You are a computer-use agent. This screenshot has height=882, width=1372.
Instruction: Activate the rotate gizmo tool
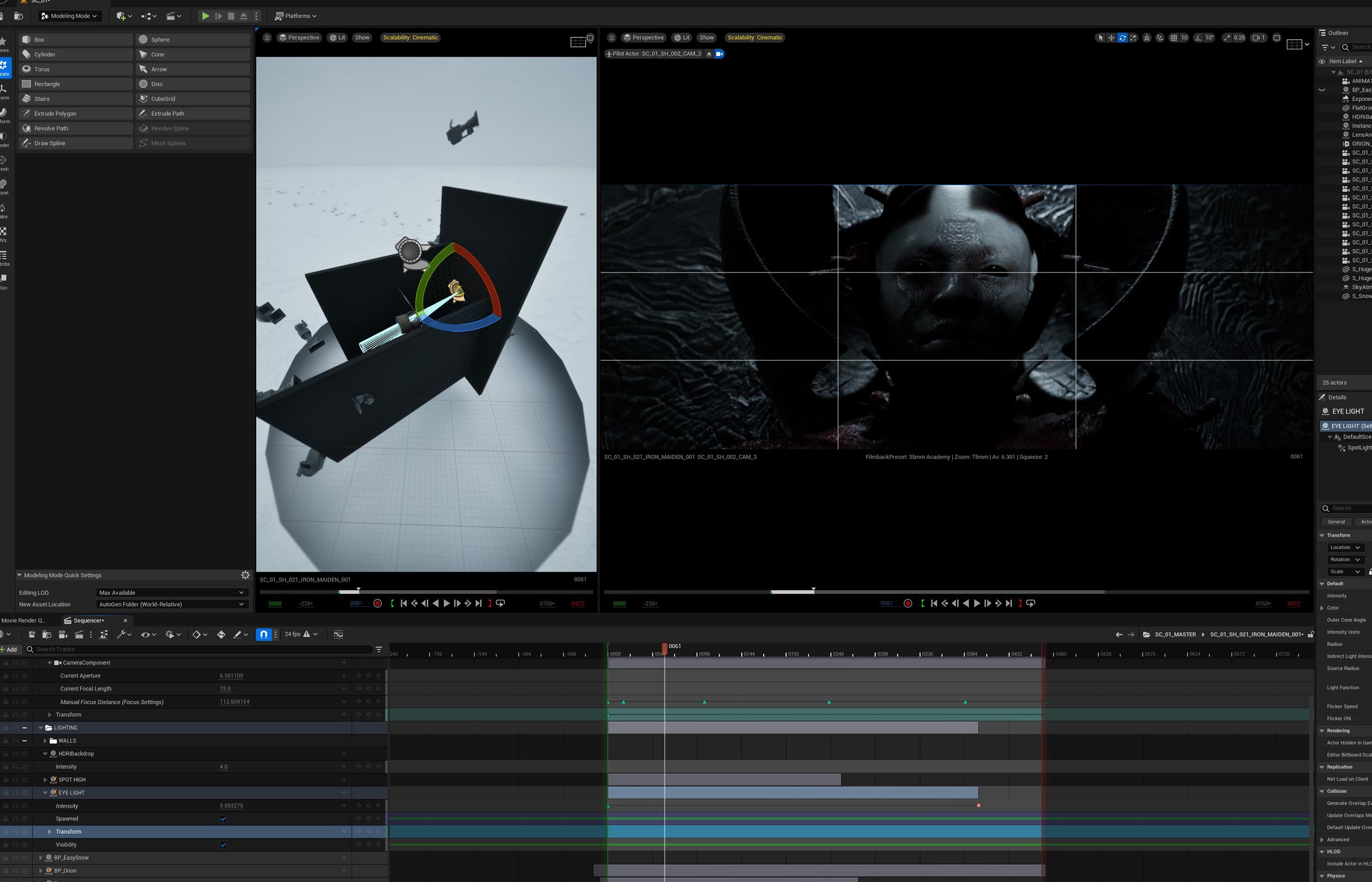[1122, 38]
